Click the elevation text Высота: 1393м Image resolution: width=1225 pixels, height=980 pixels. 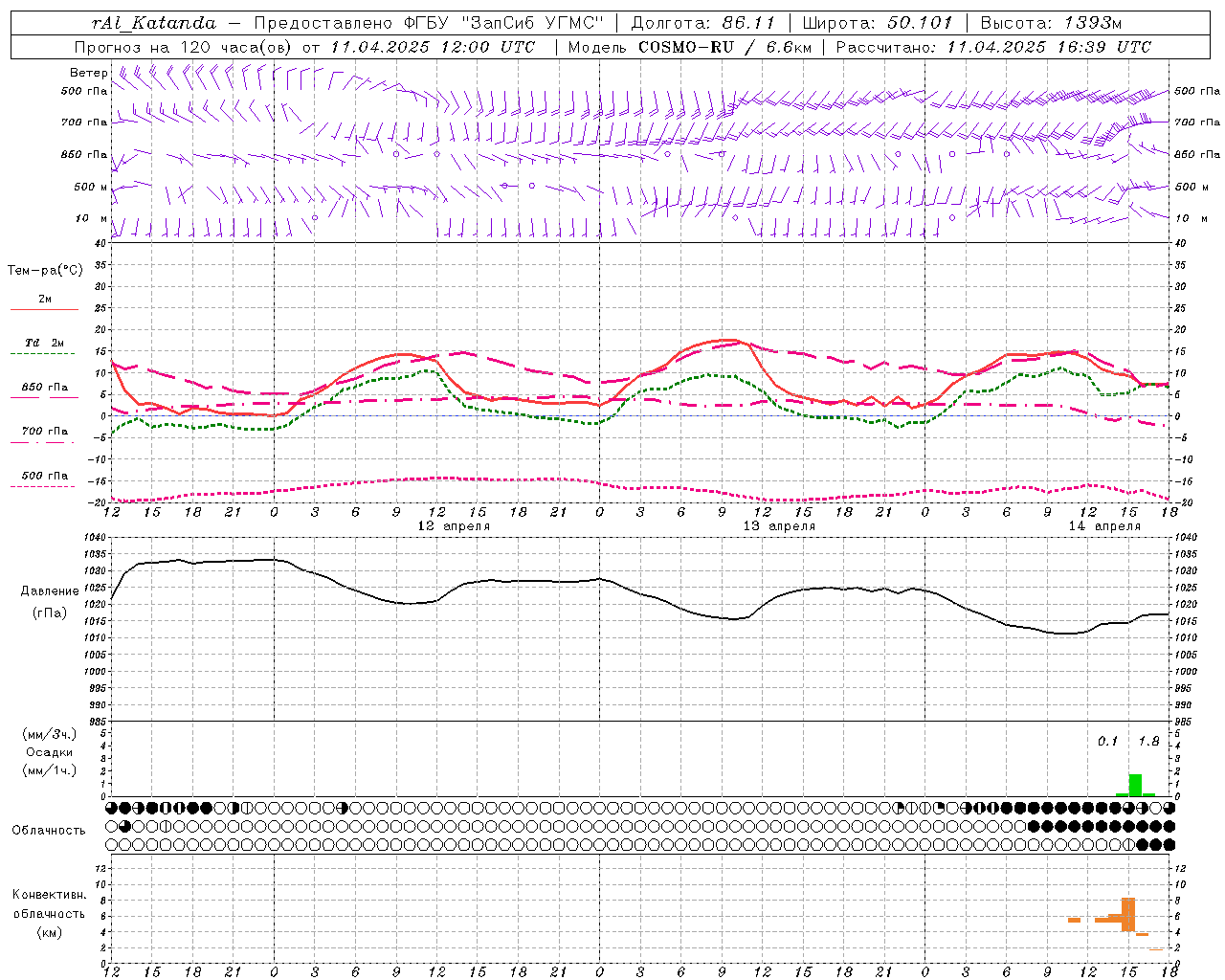click(1051, 23)
